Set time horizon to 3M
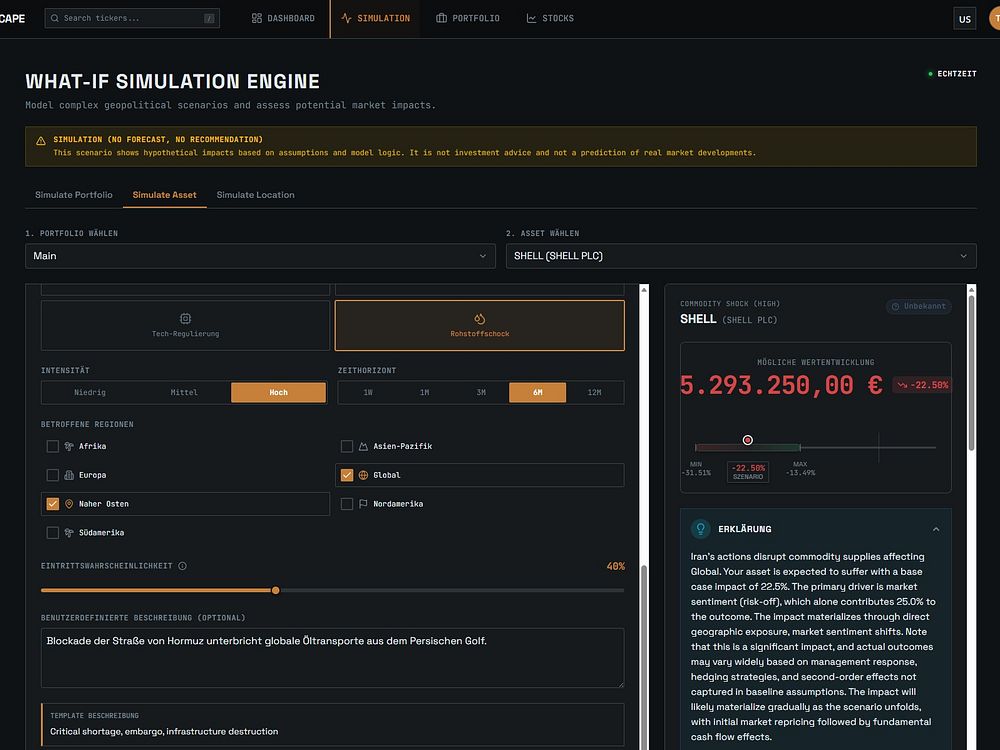This screenshot has width=1000, height=750. [481, 392]
